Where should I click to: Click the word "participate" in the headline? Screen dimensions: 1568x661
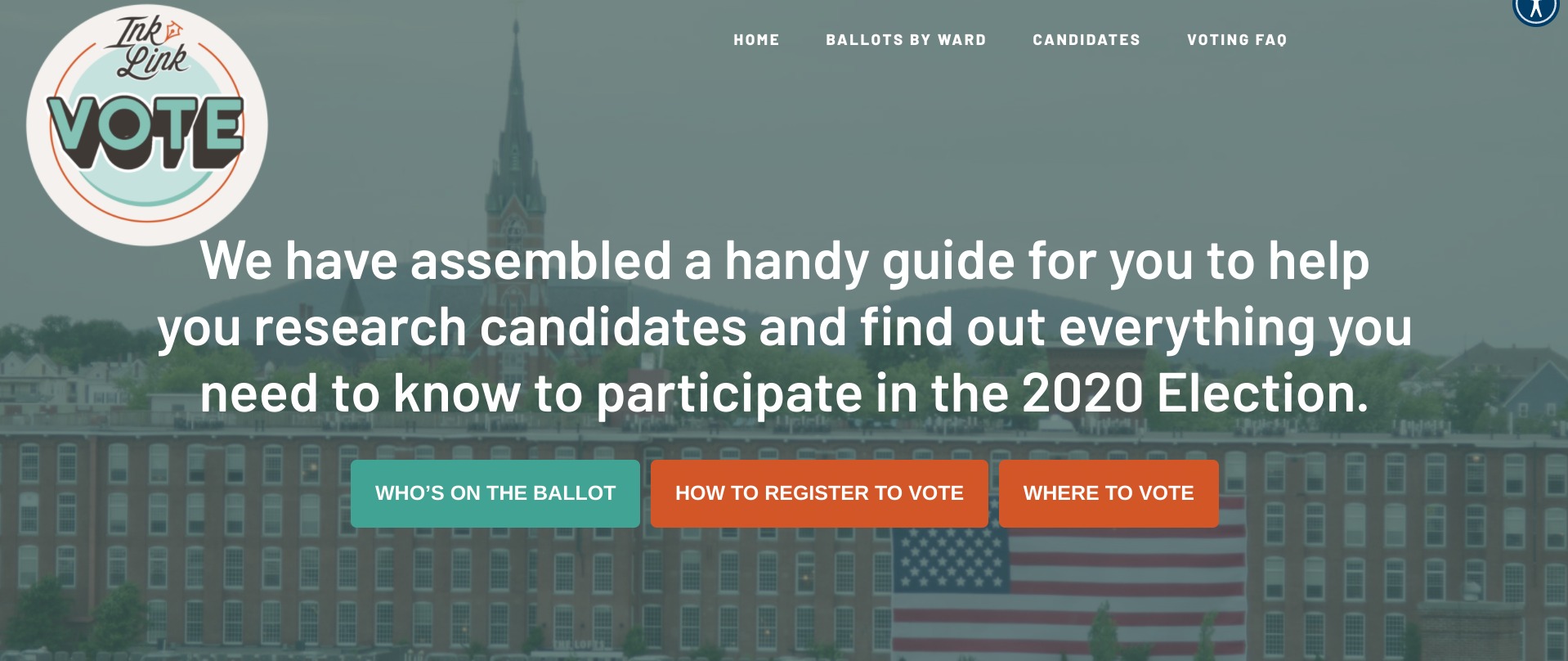(728, 395)
